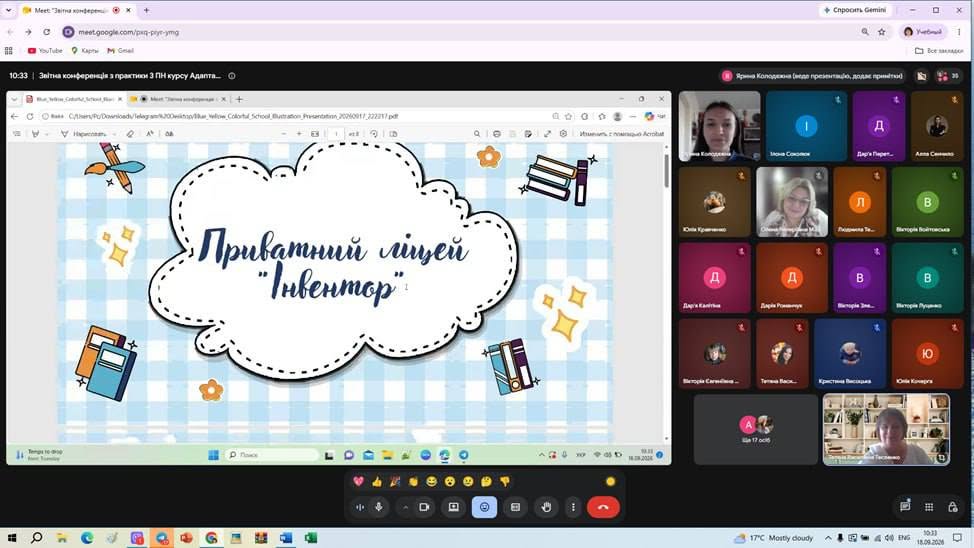
Task: Open Chrome three-dot menu
Action: 959,32
